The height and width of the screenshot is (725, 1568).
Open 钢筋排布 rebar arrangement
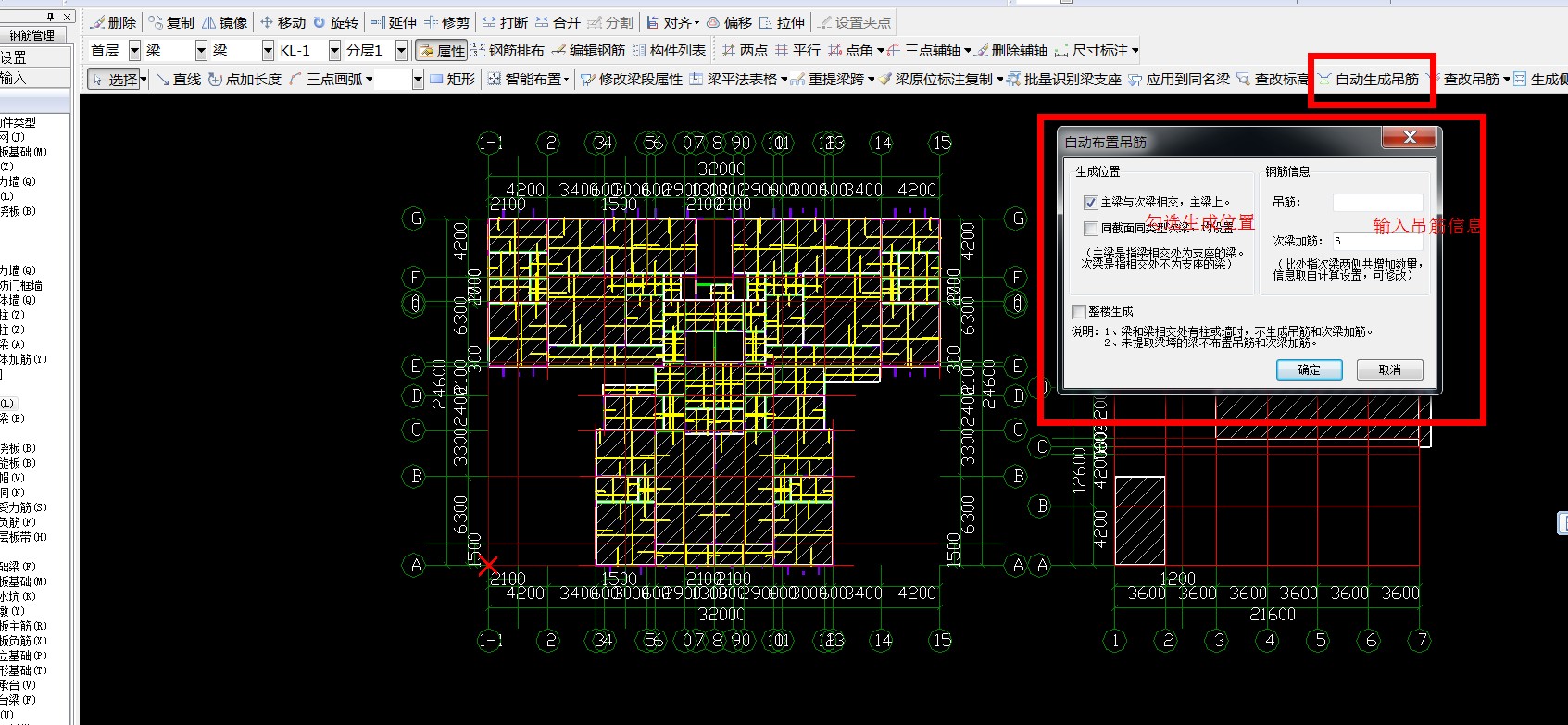click(508, 50)
